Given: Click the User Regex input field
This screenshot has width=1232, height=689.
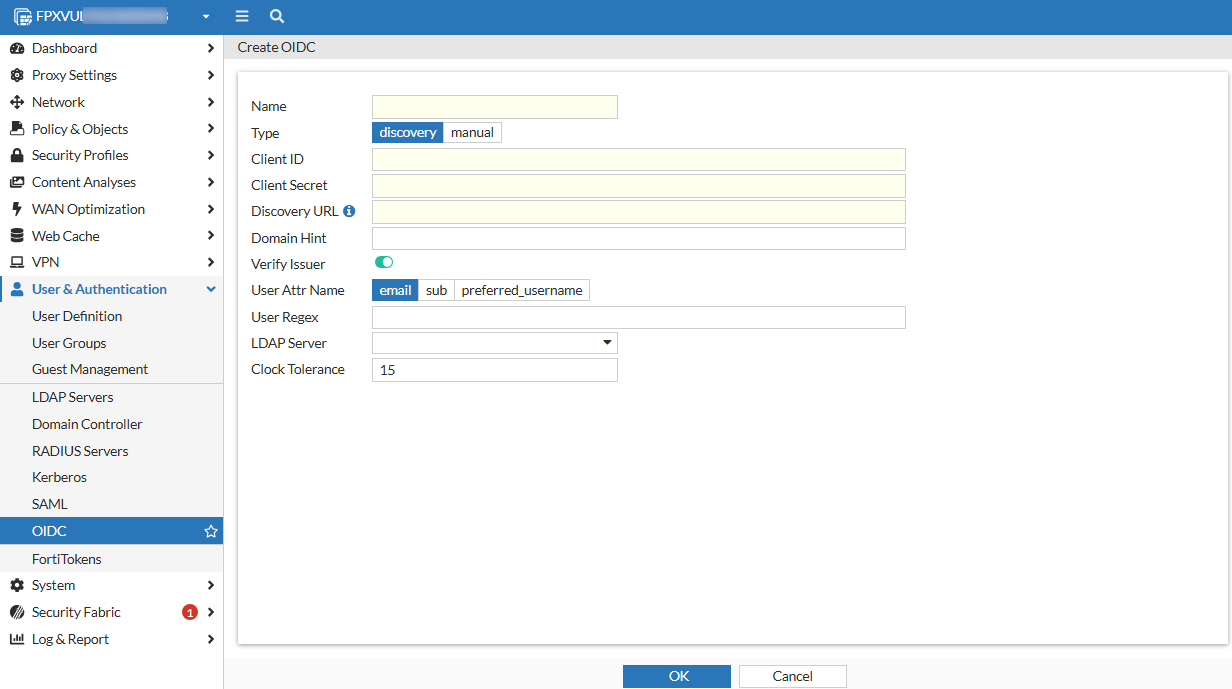Looking at the screenshot, I should coord(639,317).
